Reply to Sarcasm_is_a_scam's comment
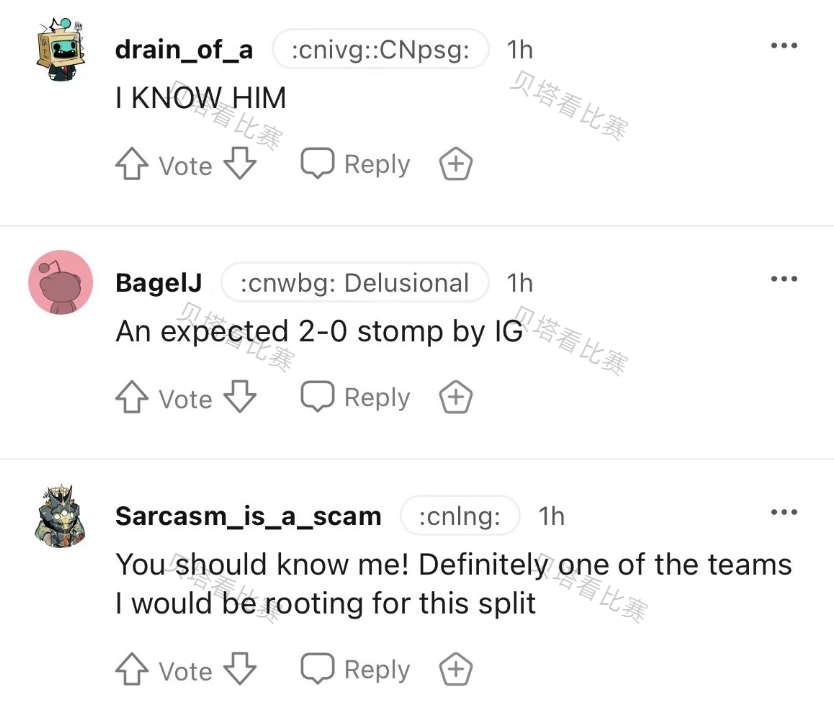This screenshot has height=713, width=834. point(355,669)
